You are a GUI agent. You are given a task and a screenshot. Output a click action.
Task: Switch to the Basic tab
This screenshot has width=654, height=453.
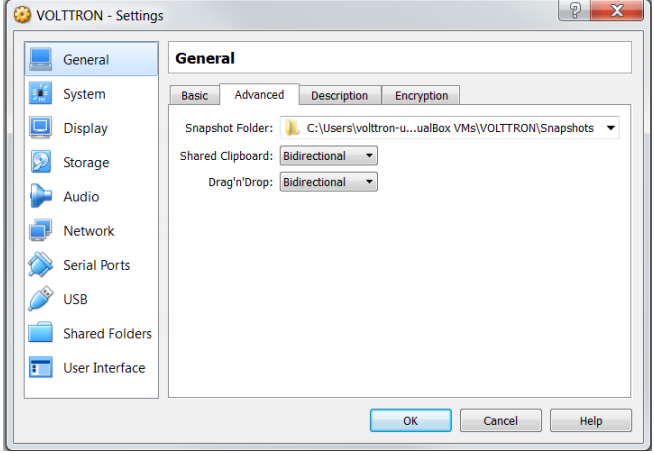[x=195, y=96]
